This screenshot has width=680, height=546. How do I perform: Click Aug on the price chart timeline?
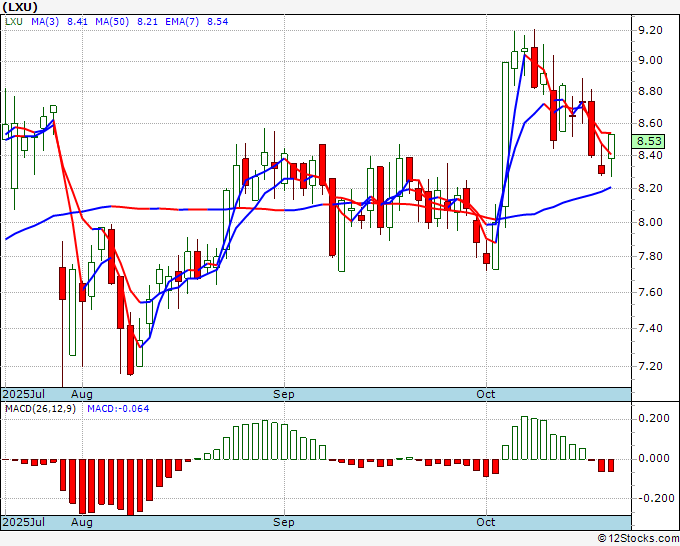point(82,394)
